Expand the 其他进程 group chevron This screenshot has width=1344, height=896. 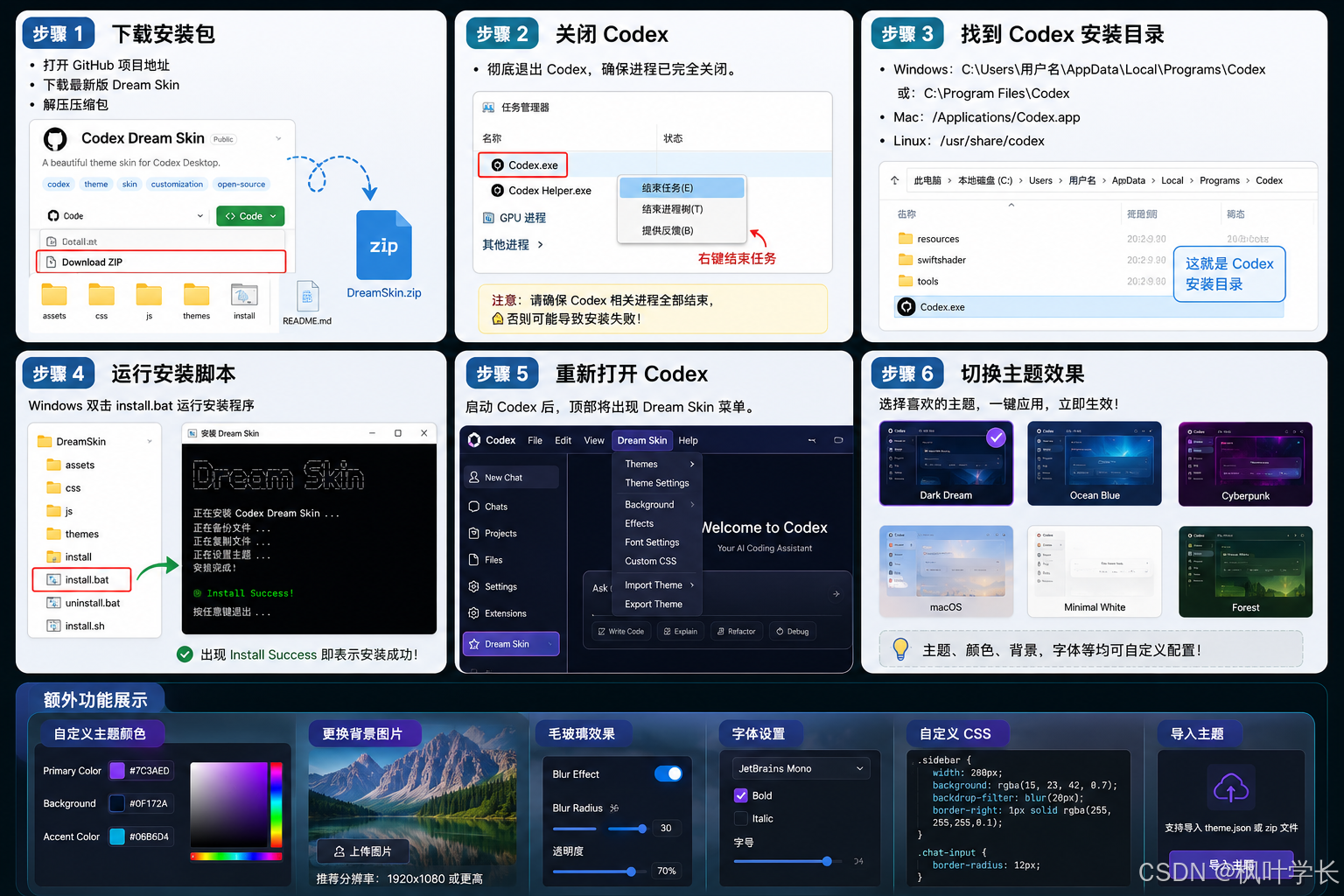541,245
